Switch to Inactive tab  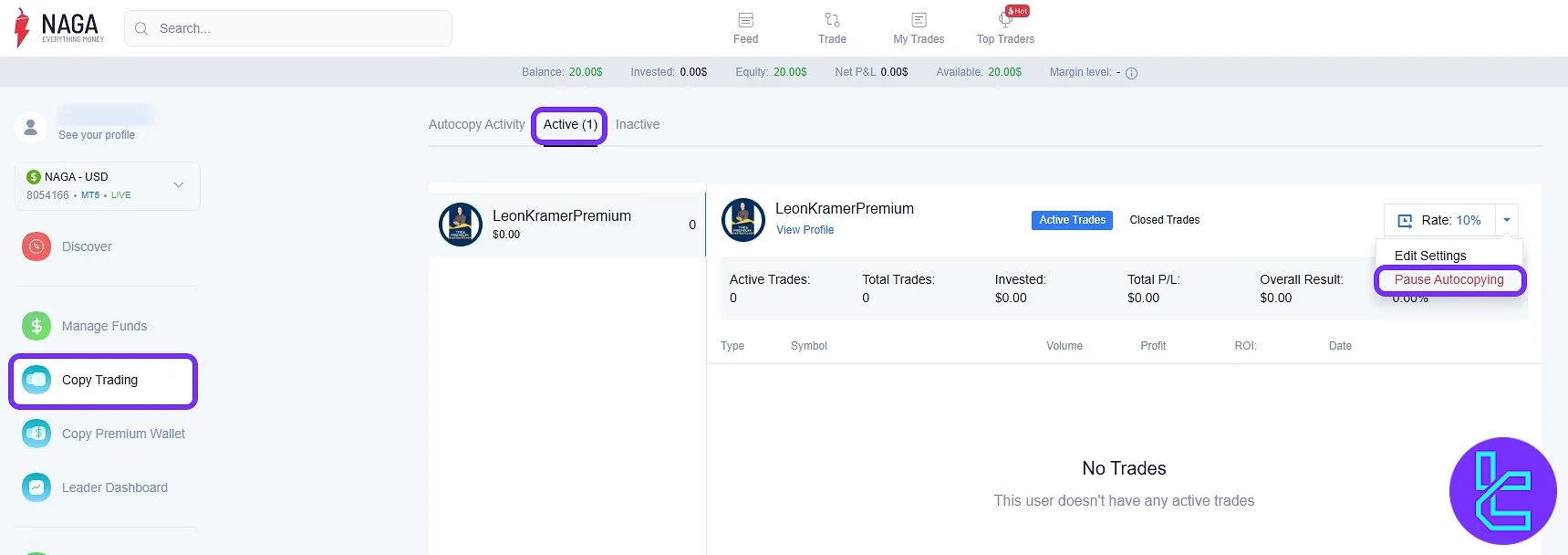638,124
